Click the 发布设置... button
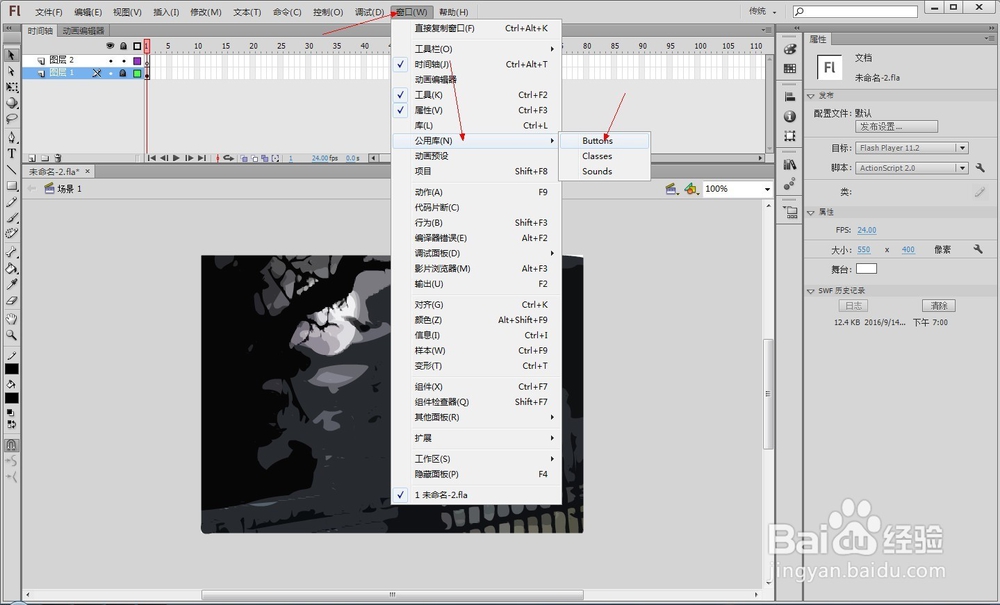 coord(896,127)
